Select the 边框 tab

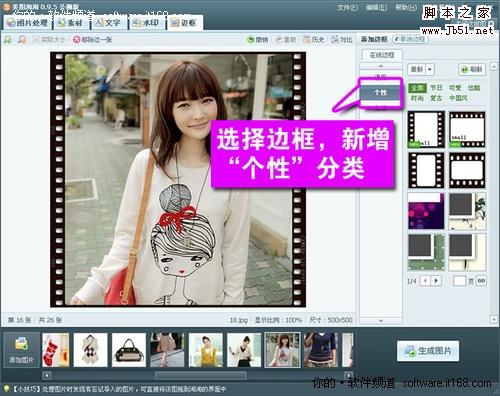184,23
